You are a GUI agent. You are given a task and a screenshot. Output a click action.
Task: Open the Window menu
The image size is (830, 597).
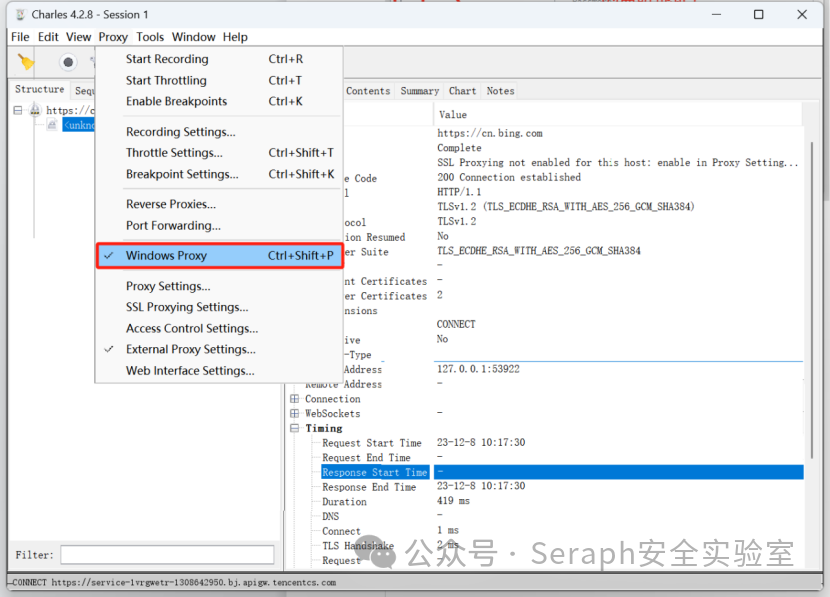point(193,37)
